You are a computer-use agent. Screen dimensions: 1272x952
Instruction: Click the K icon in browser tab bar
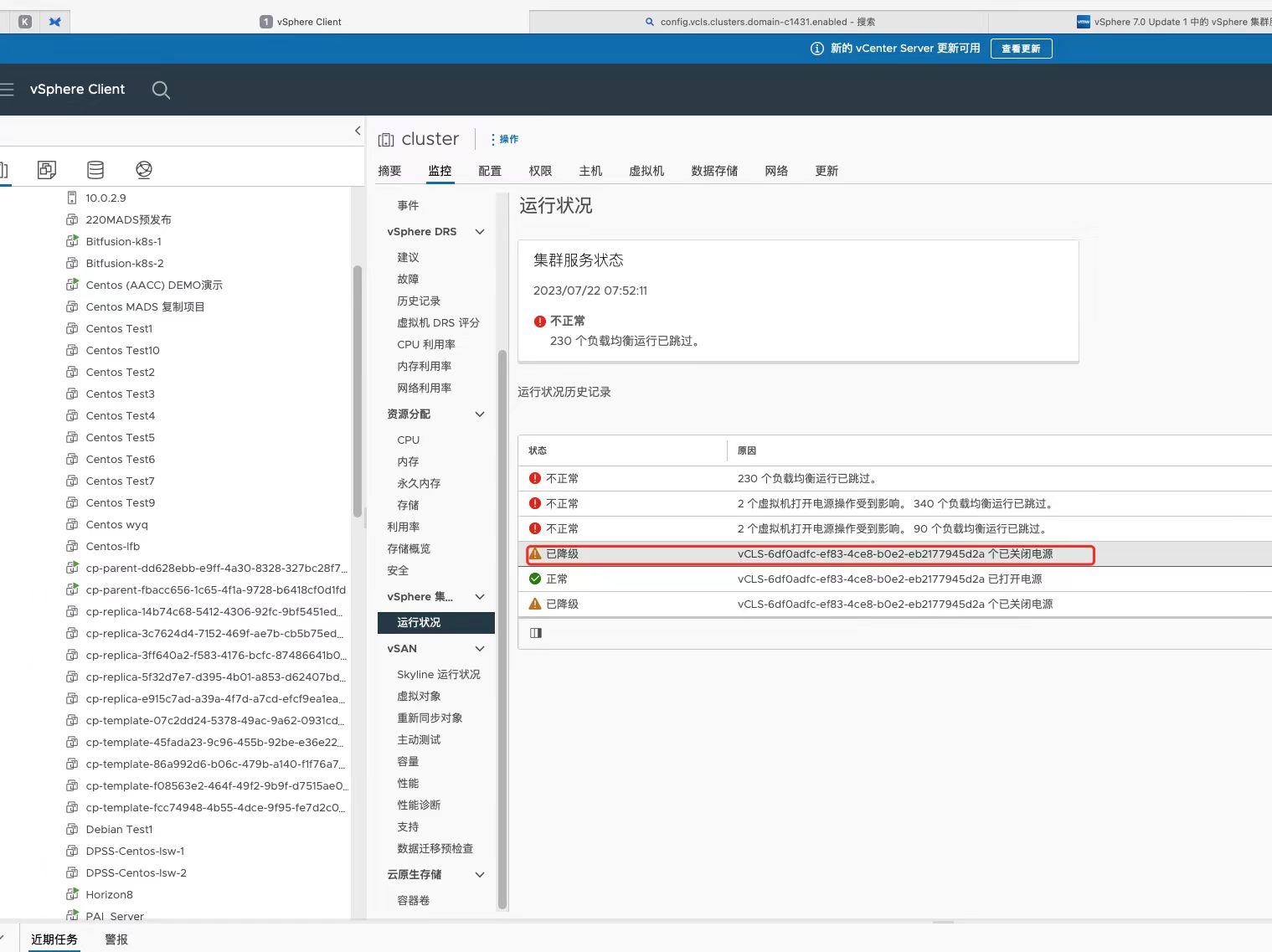click(25, 22)
